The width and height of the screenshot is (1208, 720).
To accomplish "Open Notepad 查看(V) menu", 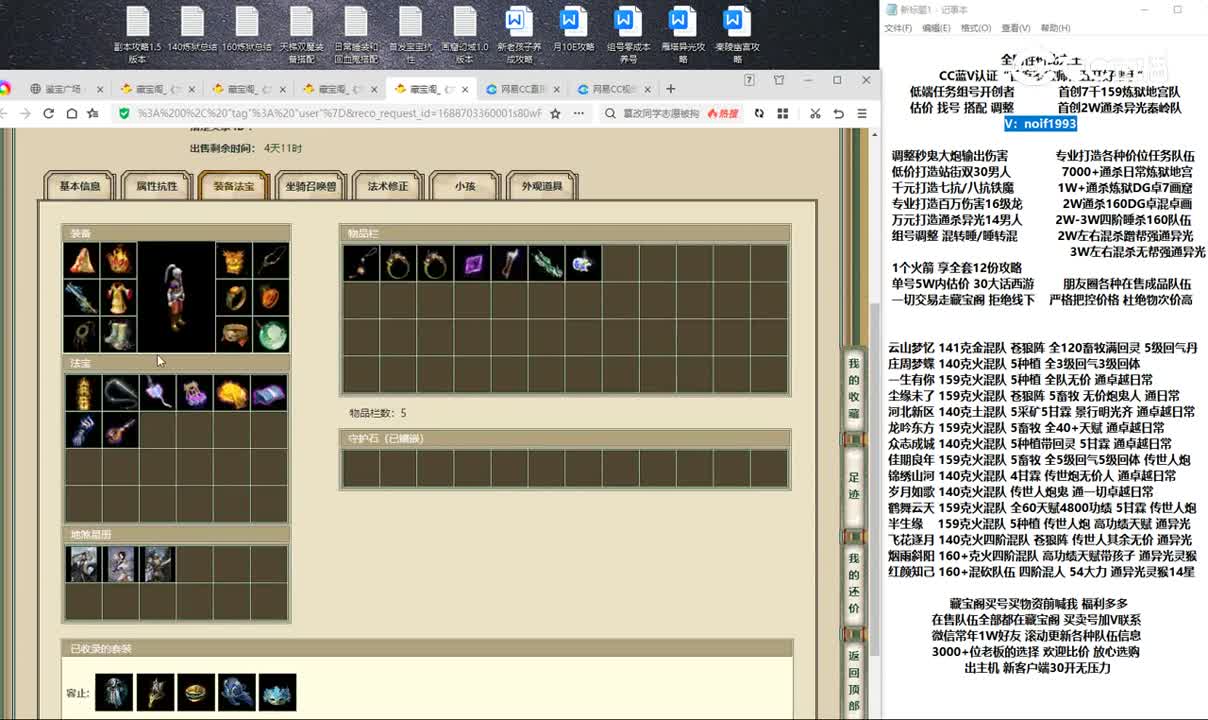I will pyautogui.click(x=1016, y=28).
